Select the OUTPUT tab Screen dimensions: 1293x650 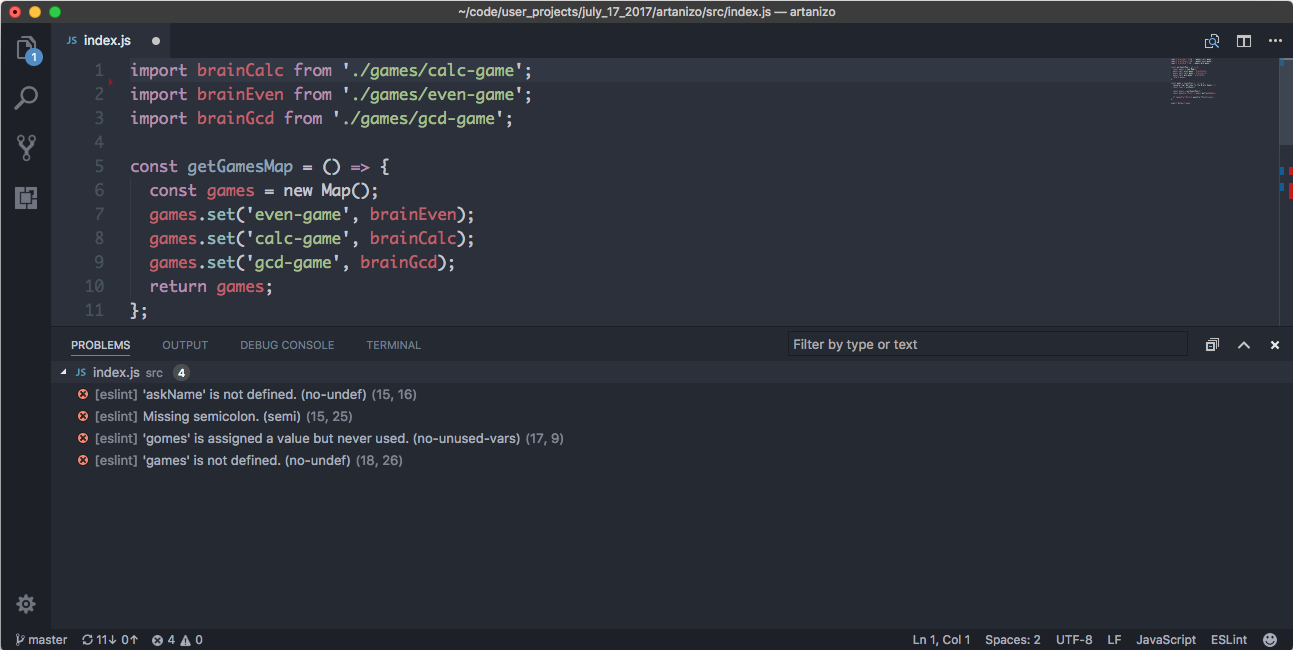184,344
